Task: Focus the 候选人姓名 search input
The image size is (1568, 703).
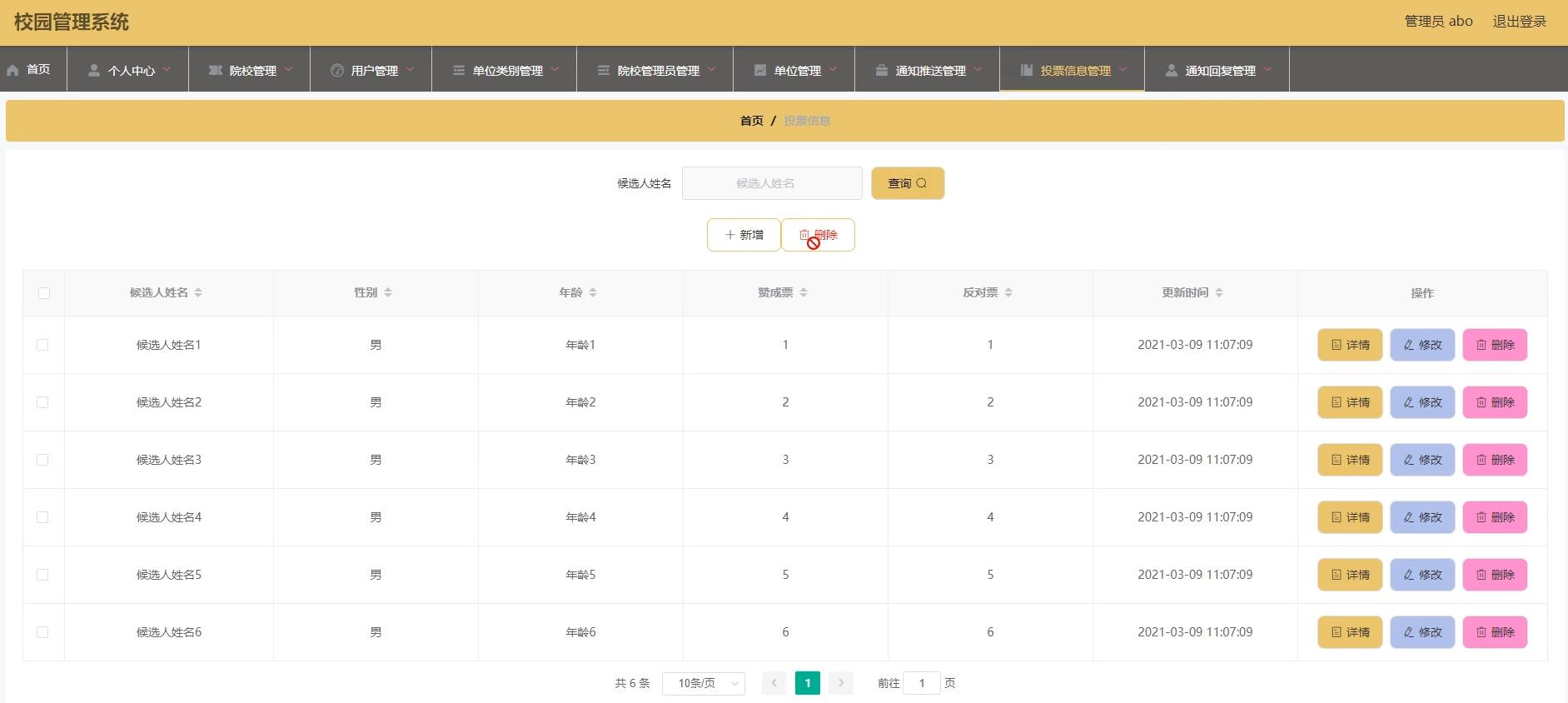Action: coord(772,183)
